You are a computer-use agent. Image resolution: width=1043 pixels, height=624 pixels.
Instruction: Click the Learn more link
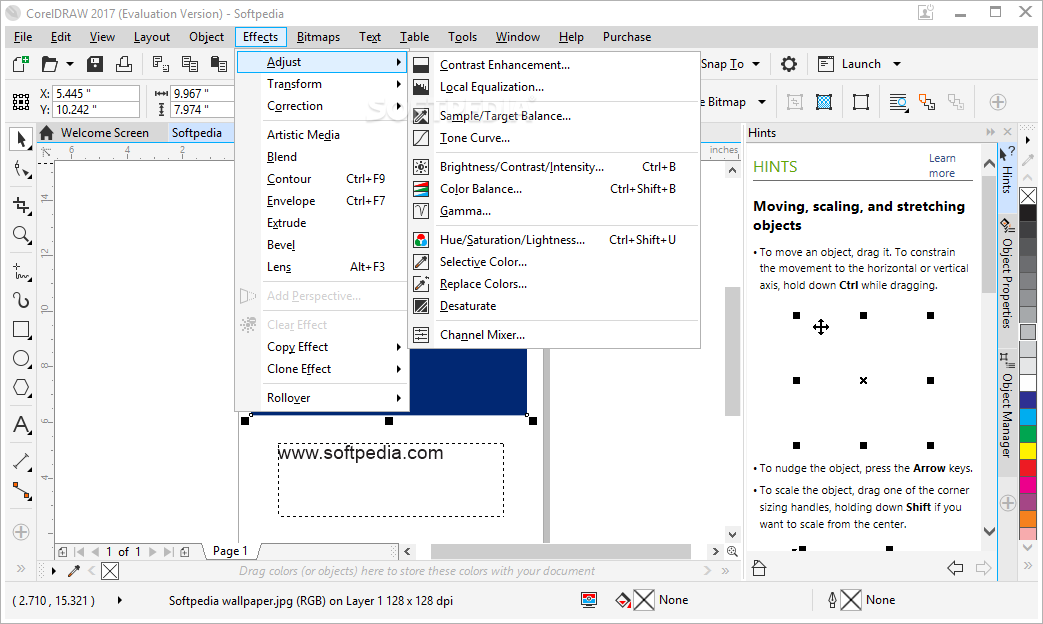tap(942, 166)
